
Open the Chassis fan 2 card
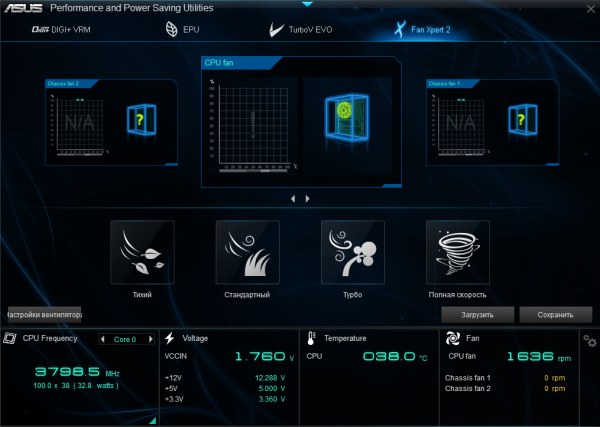point(111,122)
